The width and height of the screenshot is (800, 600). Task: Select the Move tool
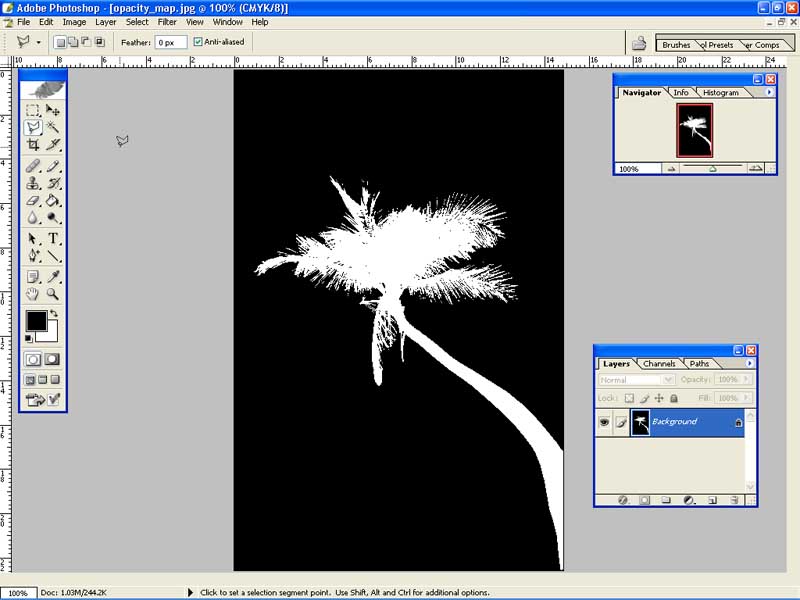point(51,108)
